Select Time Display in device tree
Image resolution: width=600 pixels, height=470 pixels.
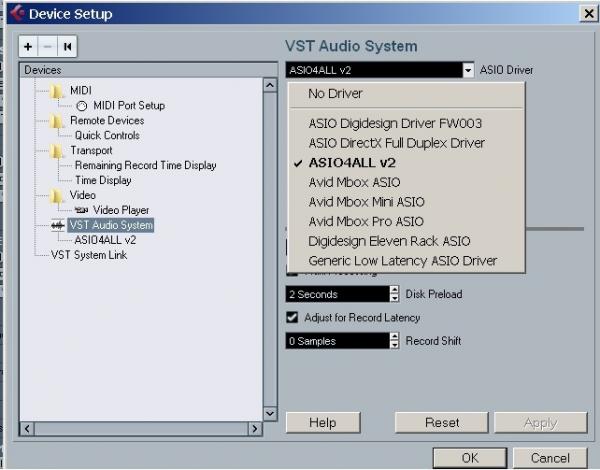point(103,180)
